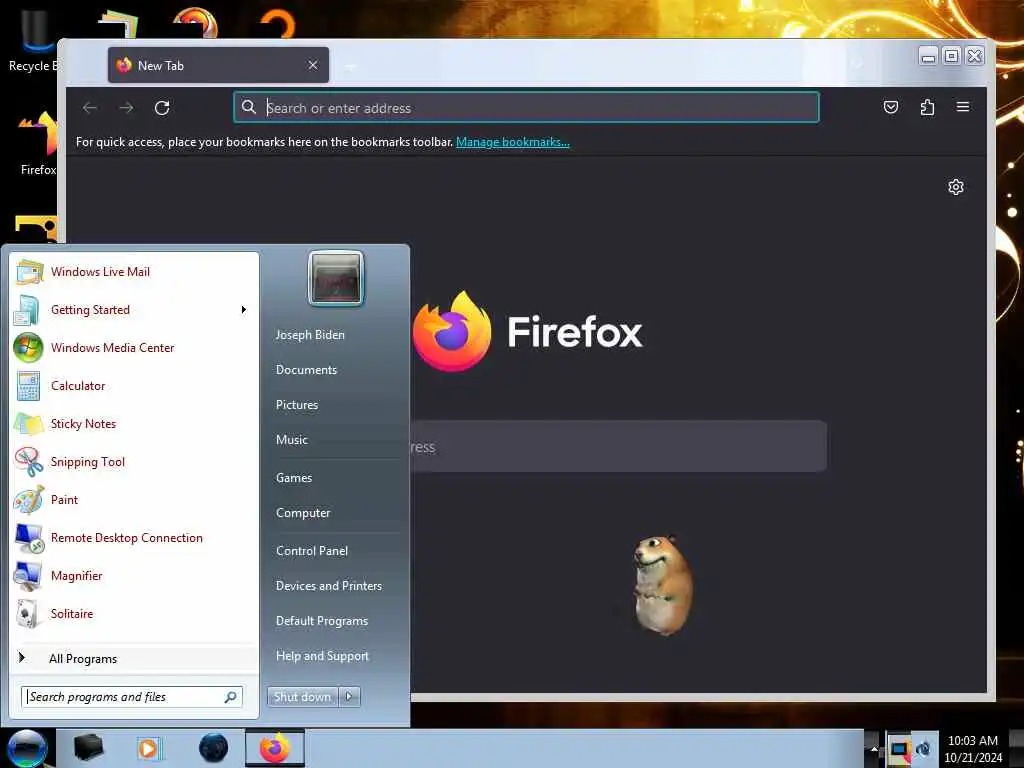Open Games from Start menu
The width and height of the screenshot is (1024, 768).
pos(294,478)
